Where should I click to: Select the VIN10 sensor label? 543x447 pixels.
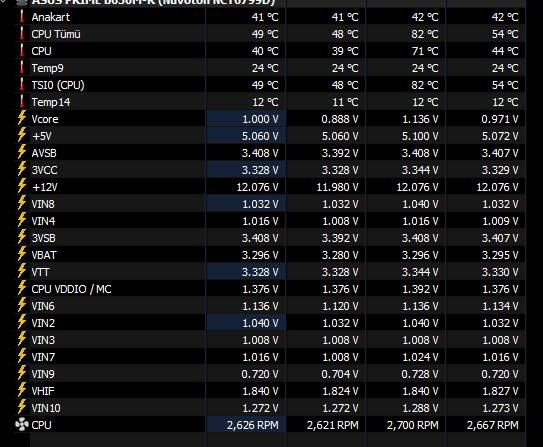(46, 408)
